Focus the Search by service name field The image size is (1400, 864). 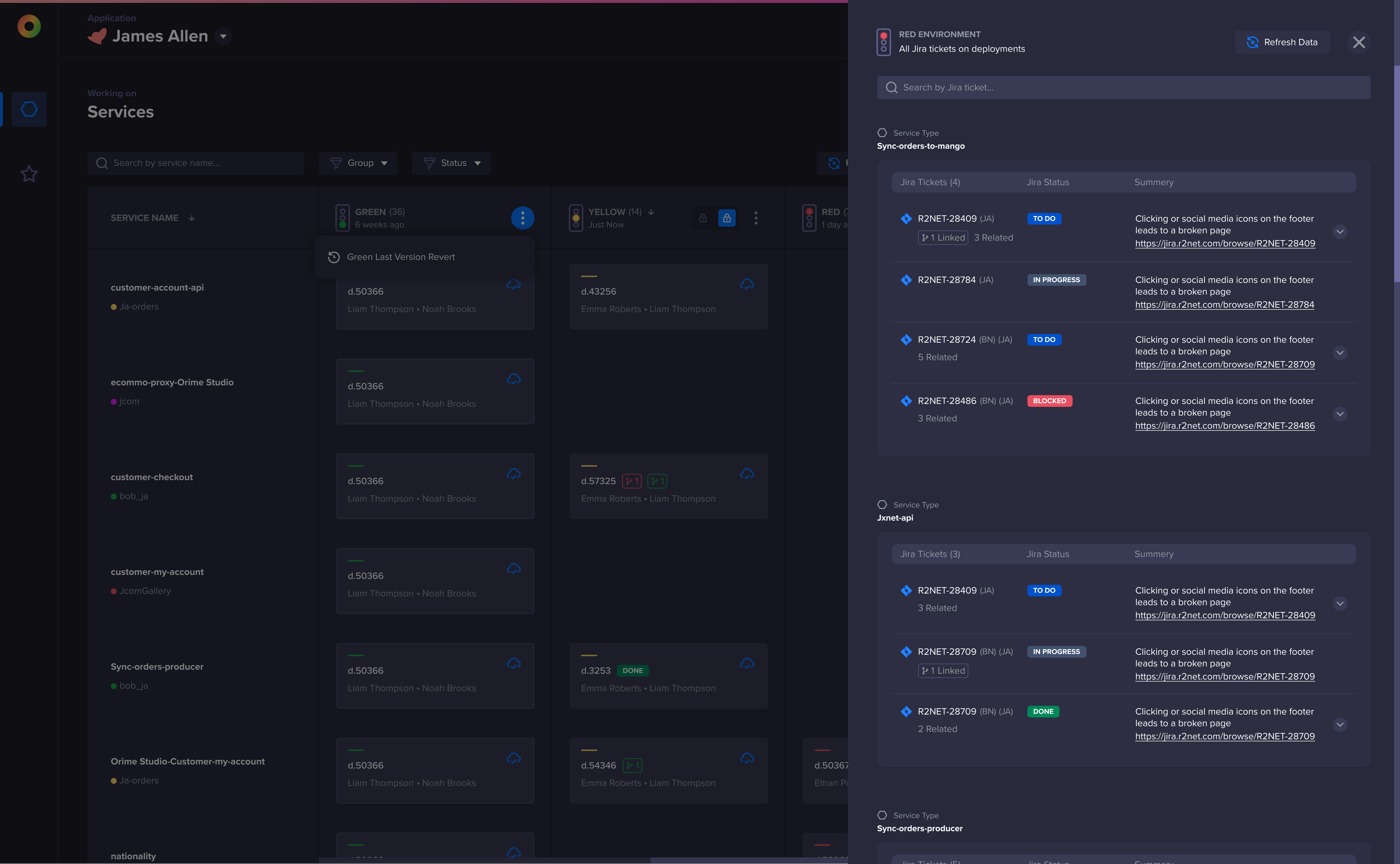(195, 163)
